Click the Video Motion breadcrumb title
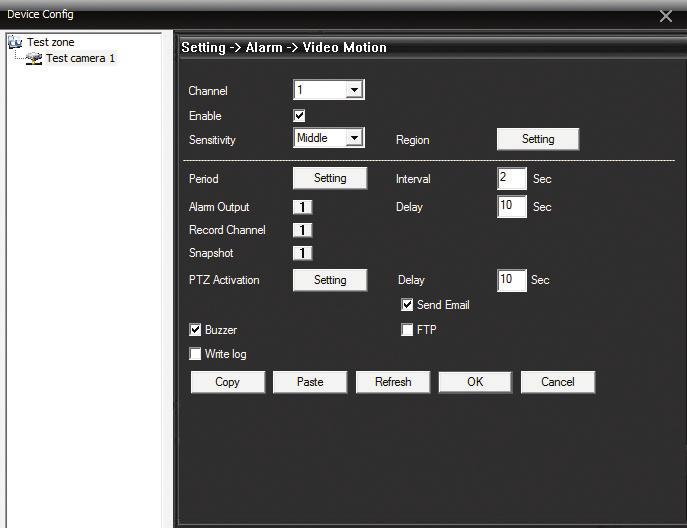The width and height of the screenshot is (687, 528). (345, 47)
